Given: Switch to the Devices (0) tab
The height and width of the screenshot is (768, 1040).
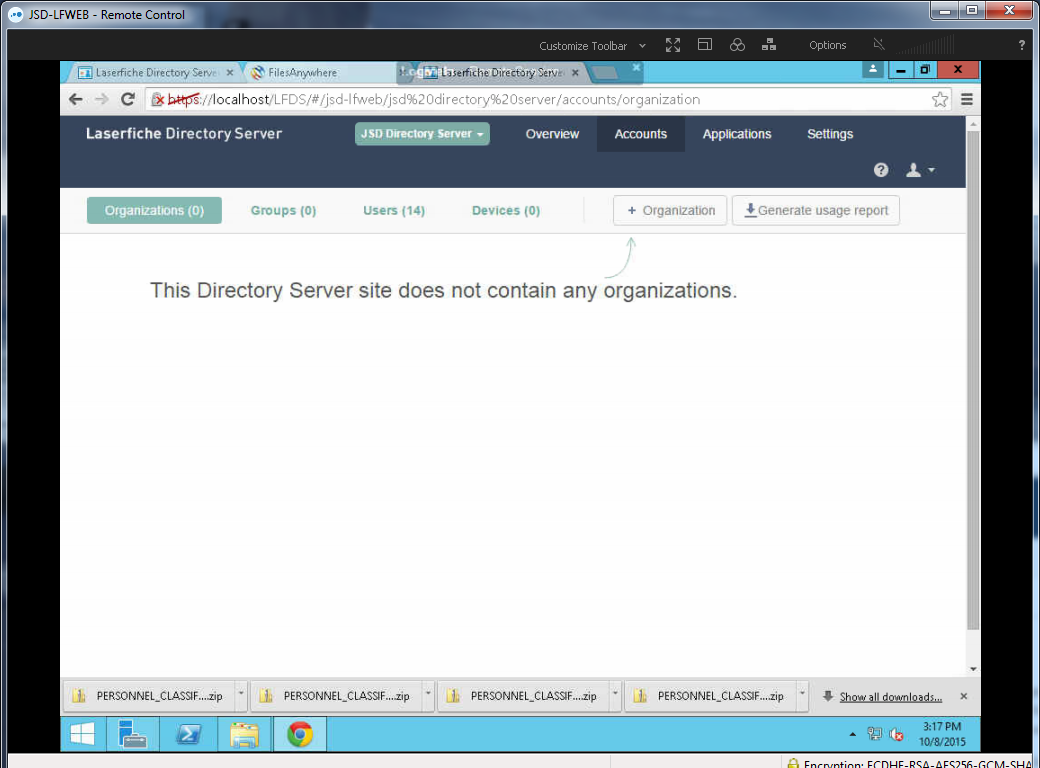Looking at the screenshot, I should [506, 210].
